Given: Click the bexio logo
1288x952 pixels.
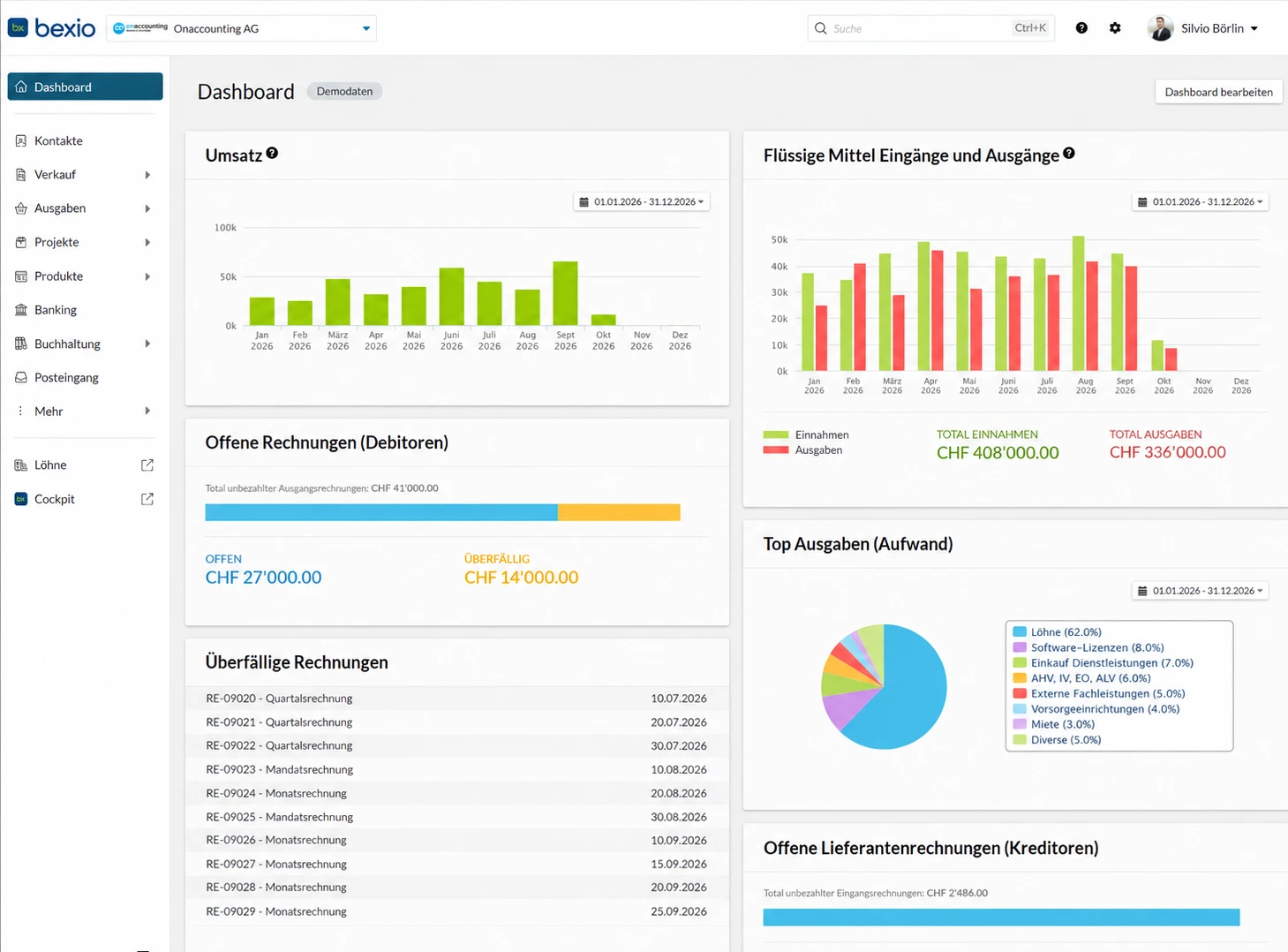Looking at the screenshot, I should pos(51,28).
